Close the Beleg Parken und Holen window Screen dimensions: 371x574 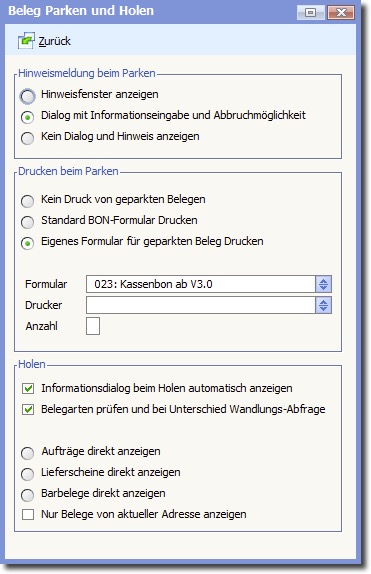click(x=341, y=13)
